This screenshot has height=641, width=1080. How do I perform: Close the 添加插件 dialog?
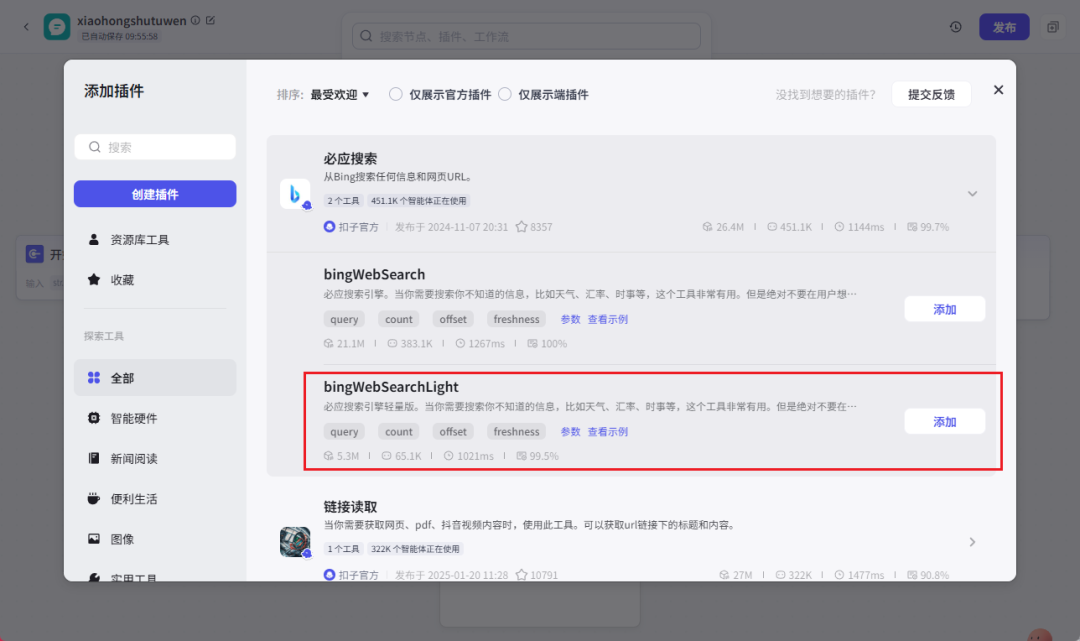coord(998,90)
